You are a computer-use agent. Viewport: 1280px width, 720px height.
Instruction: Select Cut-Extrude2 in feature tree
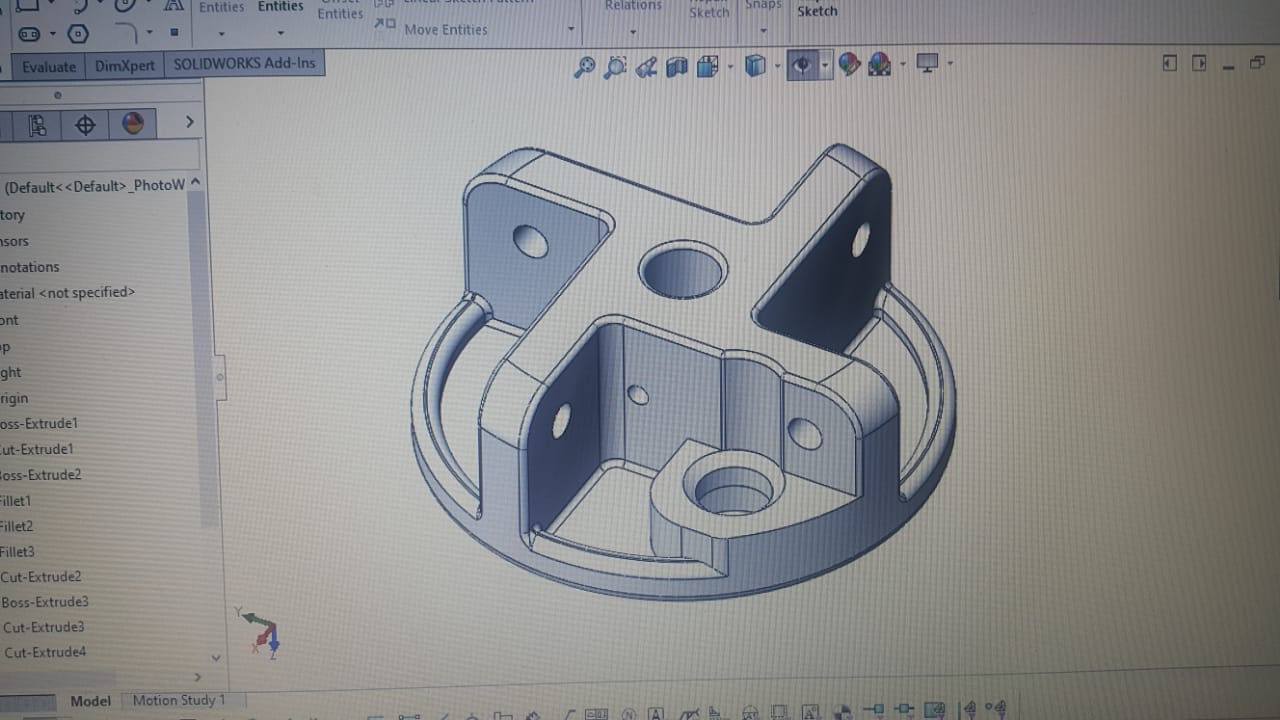pos(41,577)
